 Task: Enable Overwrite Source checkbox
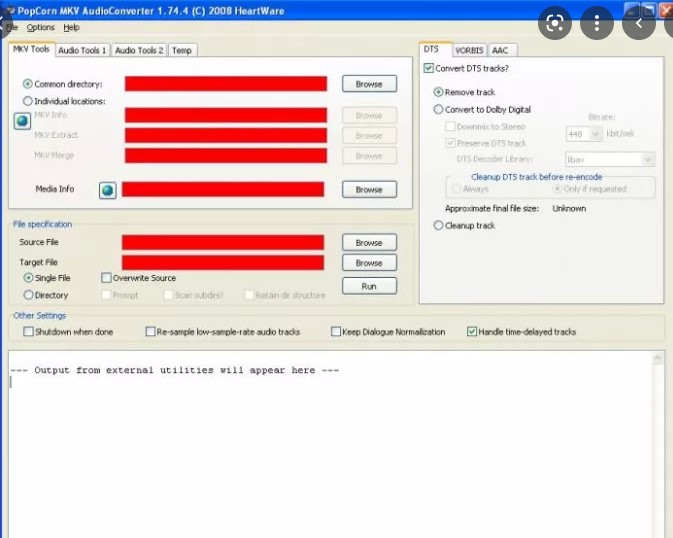pyautogui.click(x=106, y=278)
